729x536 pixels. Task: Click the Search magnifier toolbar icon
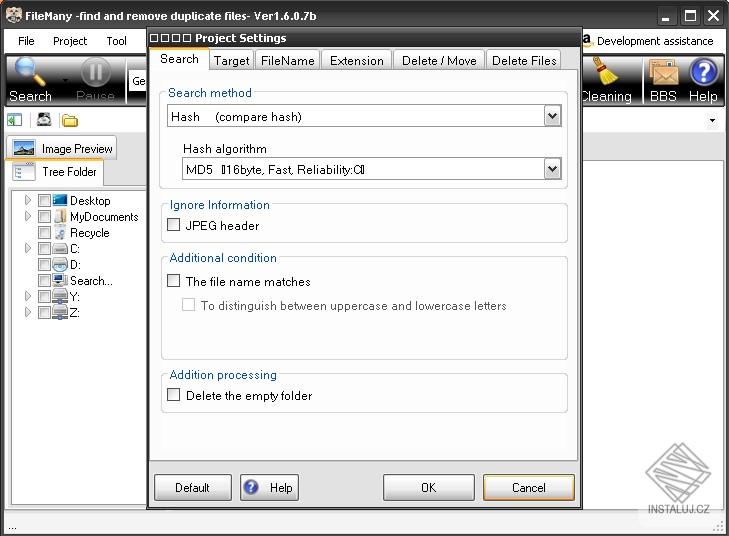tap(30, 72)
